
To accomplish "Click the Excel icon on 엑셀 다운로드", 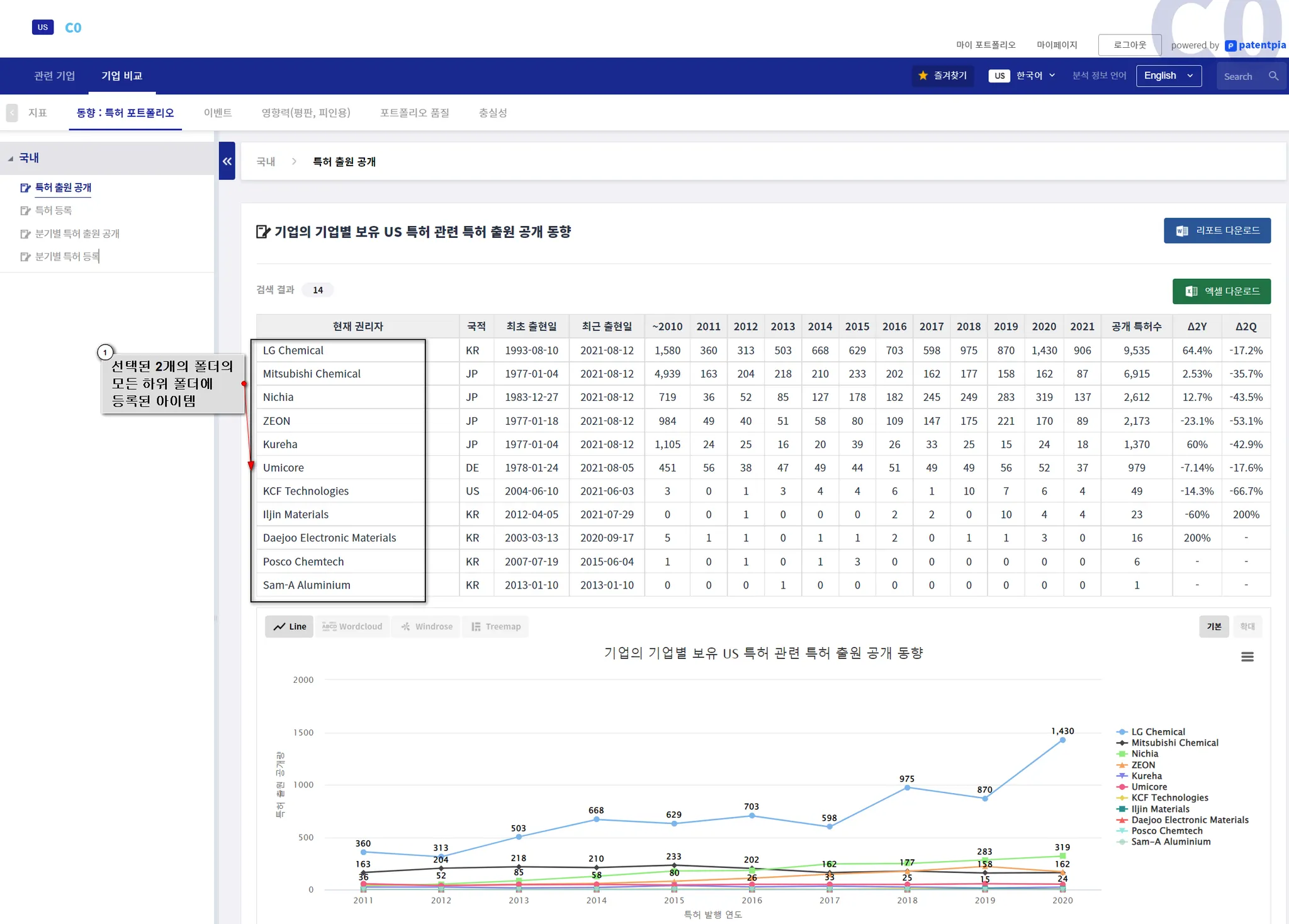I will [x=1191, y=291].
